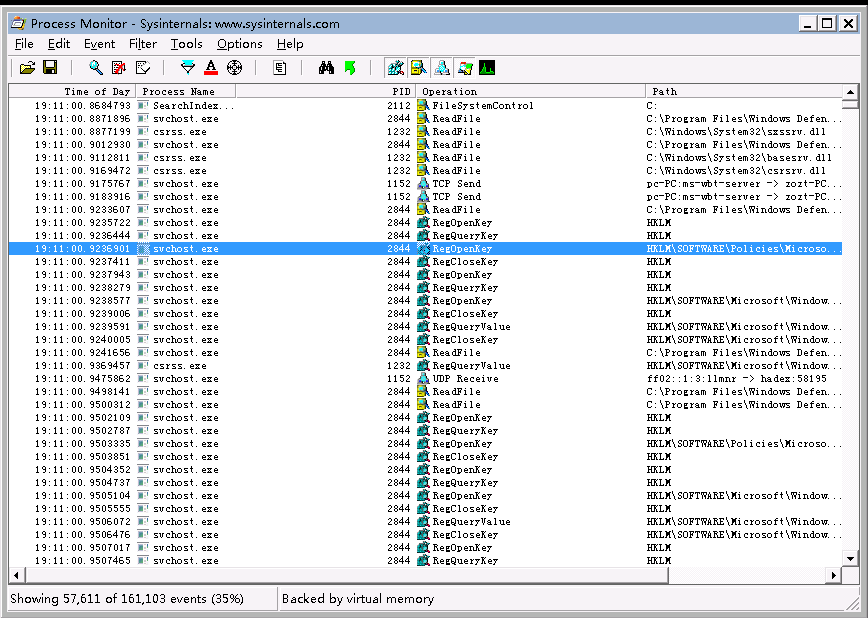Image resolution: width=868 pixels, height=618 pixels.
Task: Click the 'Backed by virtual memory' status text
Action: 358,599
